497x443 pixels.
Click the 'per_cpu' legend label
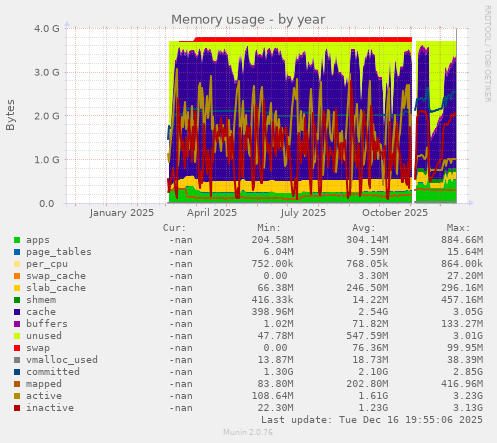click(47, 264)
